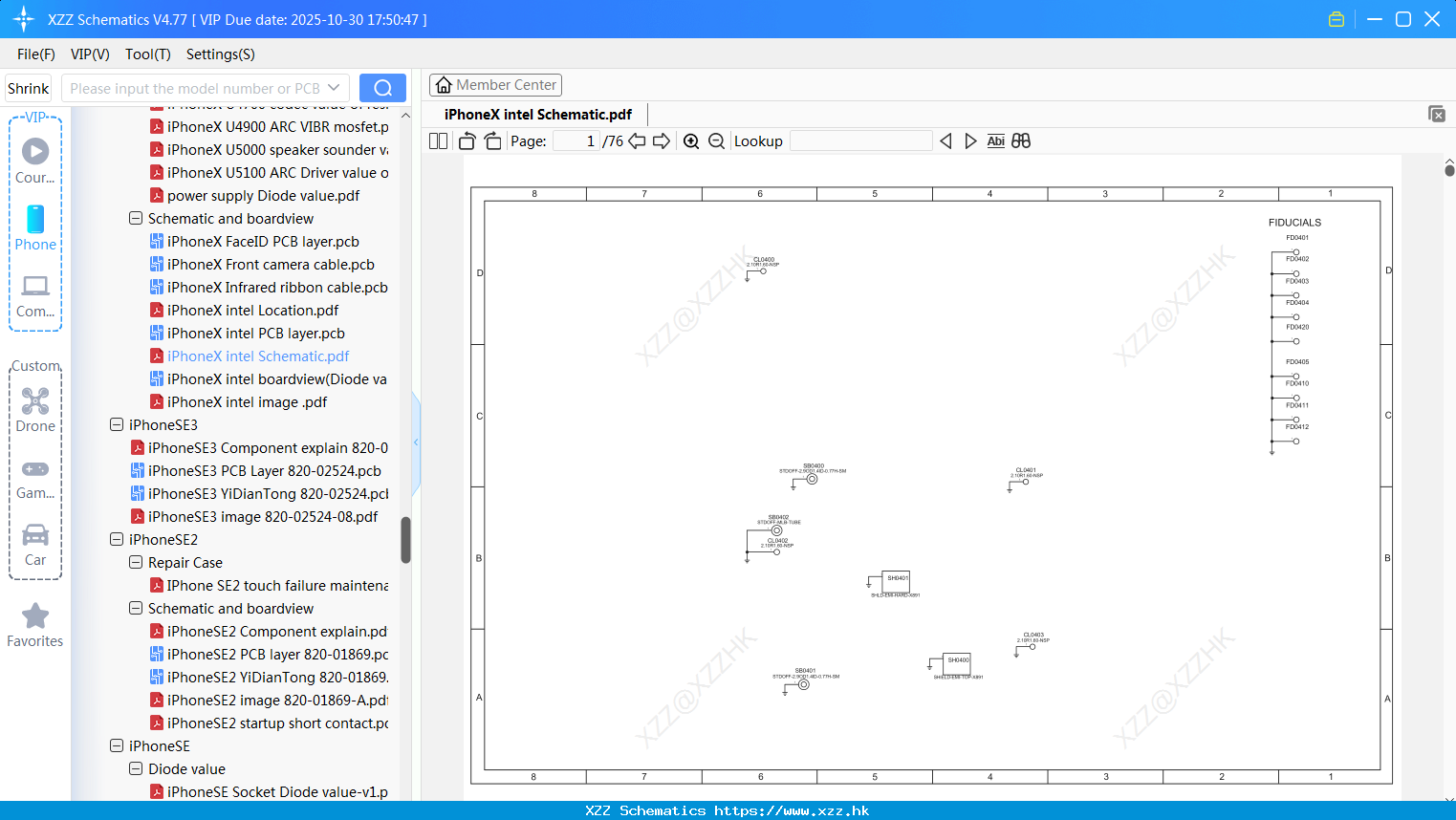Select the Drone category icon
Viewport: 1456px width, 820px height.
click(x=35, y=410)
